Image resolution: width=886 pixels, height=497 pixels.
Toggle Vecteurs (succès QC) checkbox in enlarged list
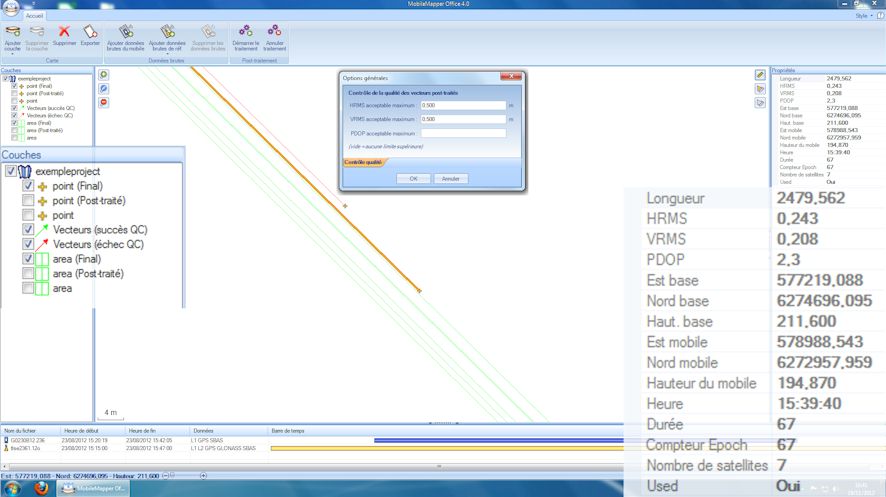point(28,229)
